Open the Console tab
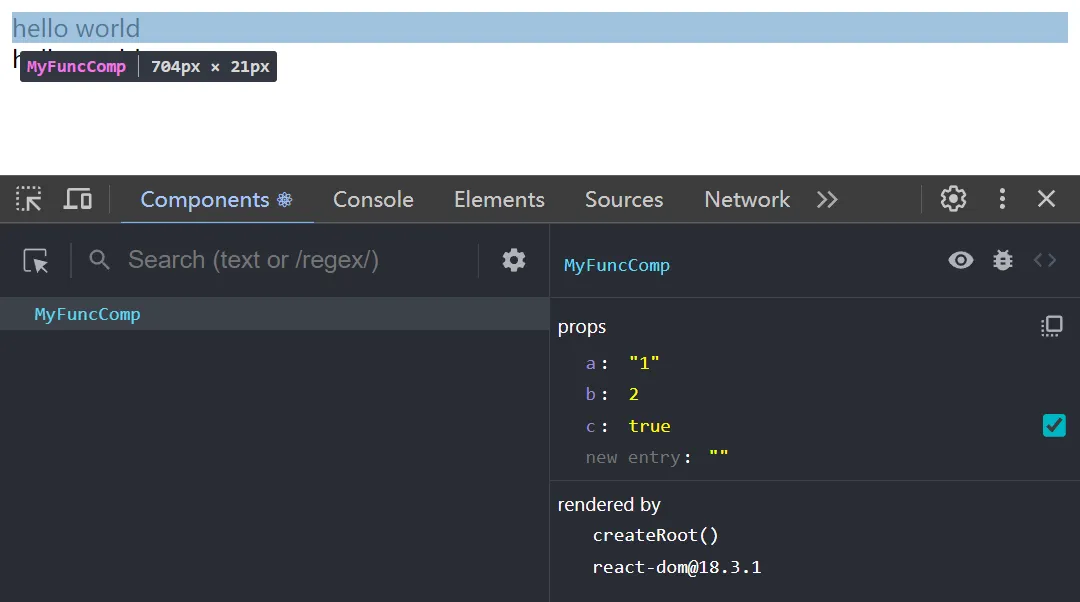Screen dimensions: 1080x602 373,199
